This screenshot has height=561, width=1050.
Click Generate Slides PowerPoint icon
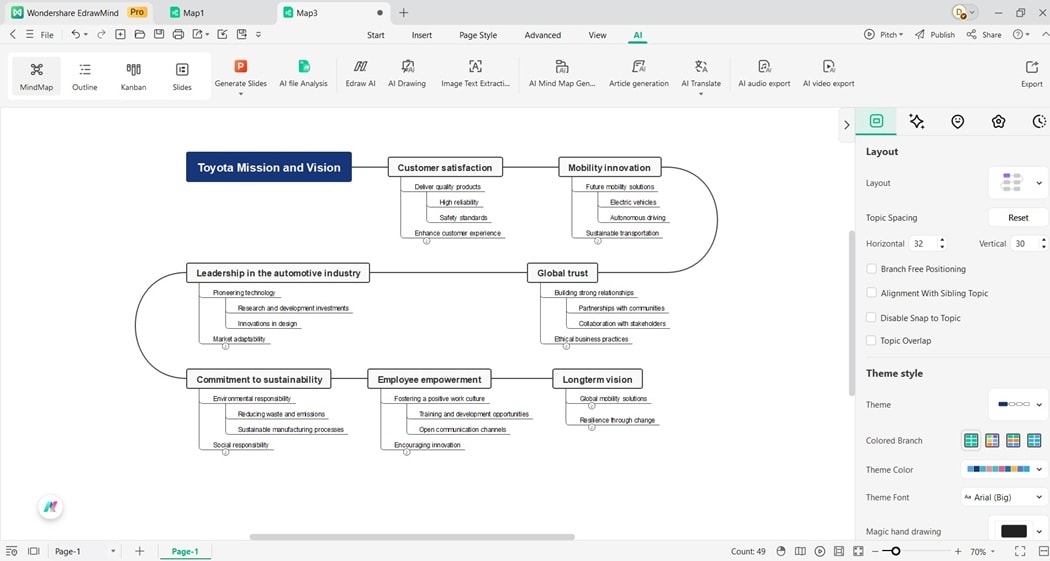click(x=240, y=66)
